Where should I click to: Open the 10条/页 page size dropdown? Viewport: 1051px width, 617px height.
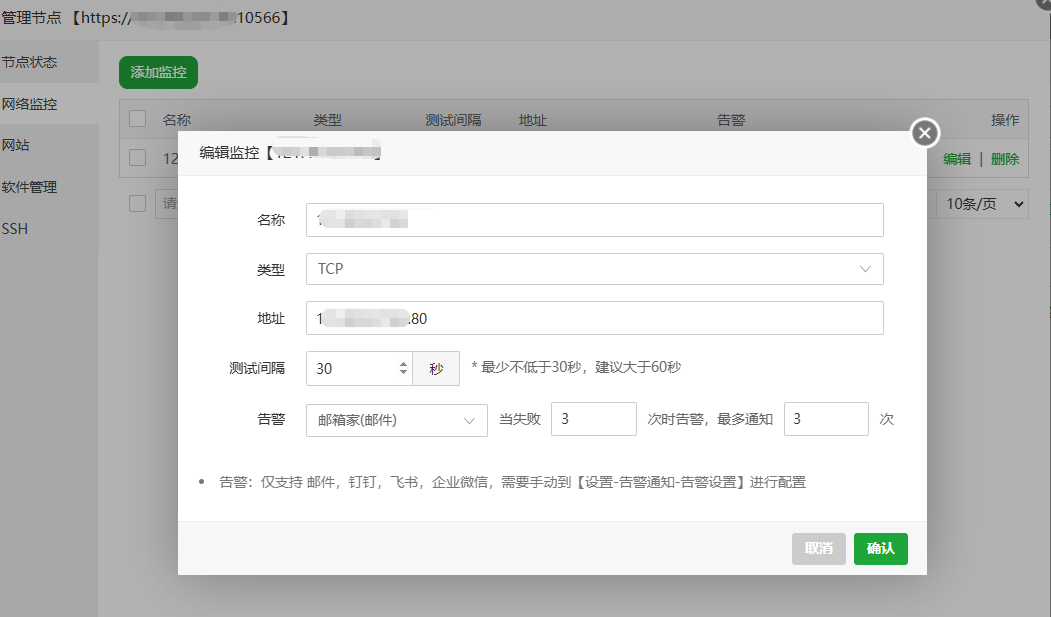(981, 203)
